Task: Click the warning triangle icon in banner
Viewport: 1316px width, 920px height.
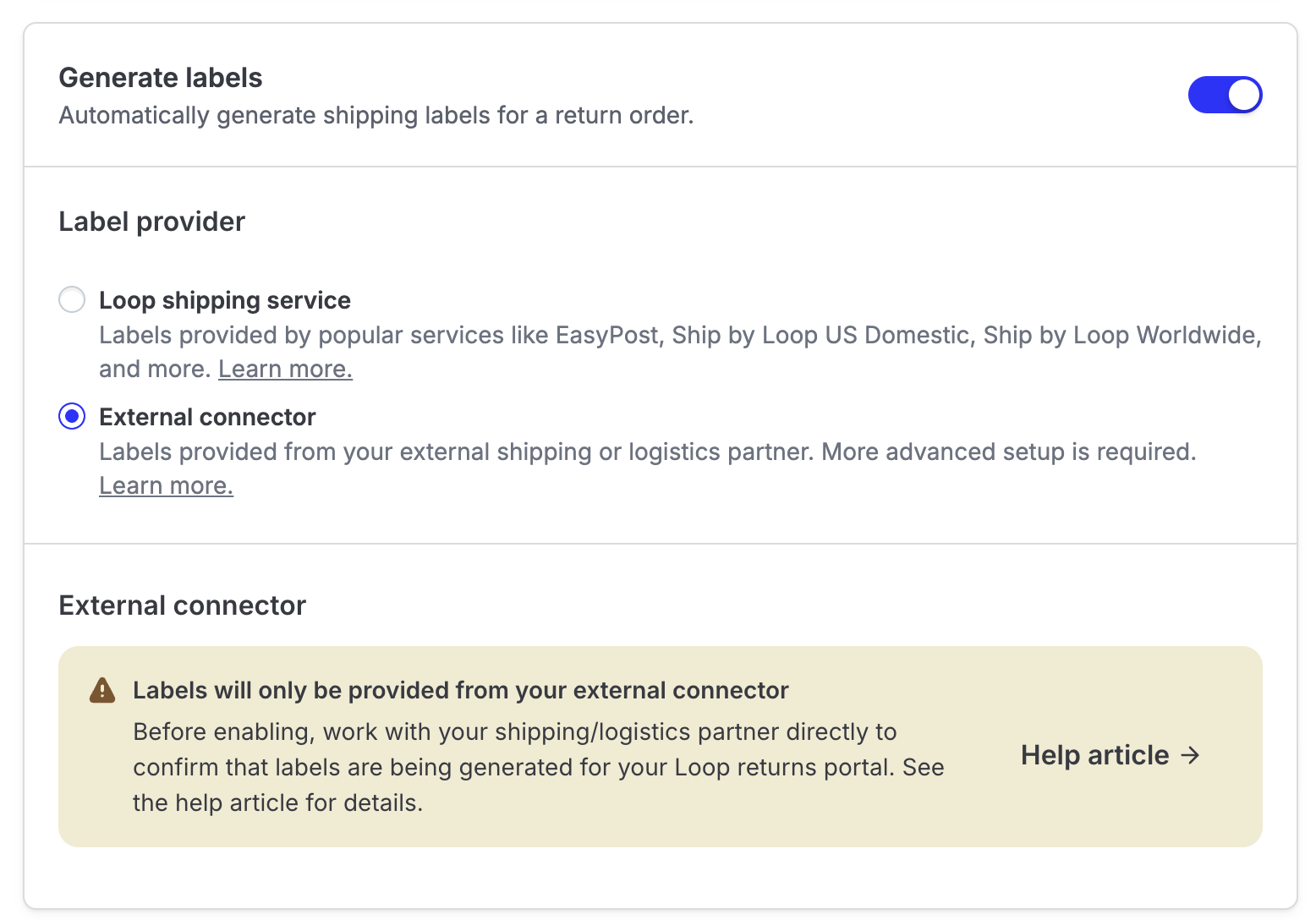Action: click(x=102, y=690)
